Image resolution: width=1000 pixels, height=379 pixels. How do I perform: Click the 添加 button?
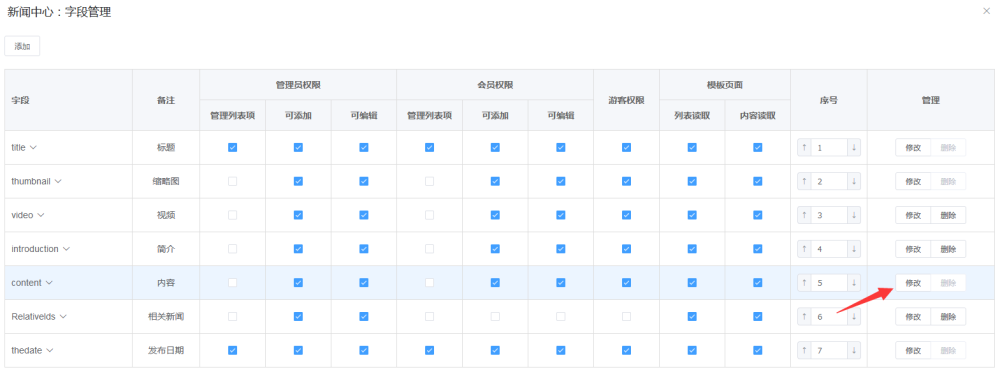point(22,46)
